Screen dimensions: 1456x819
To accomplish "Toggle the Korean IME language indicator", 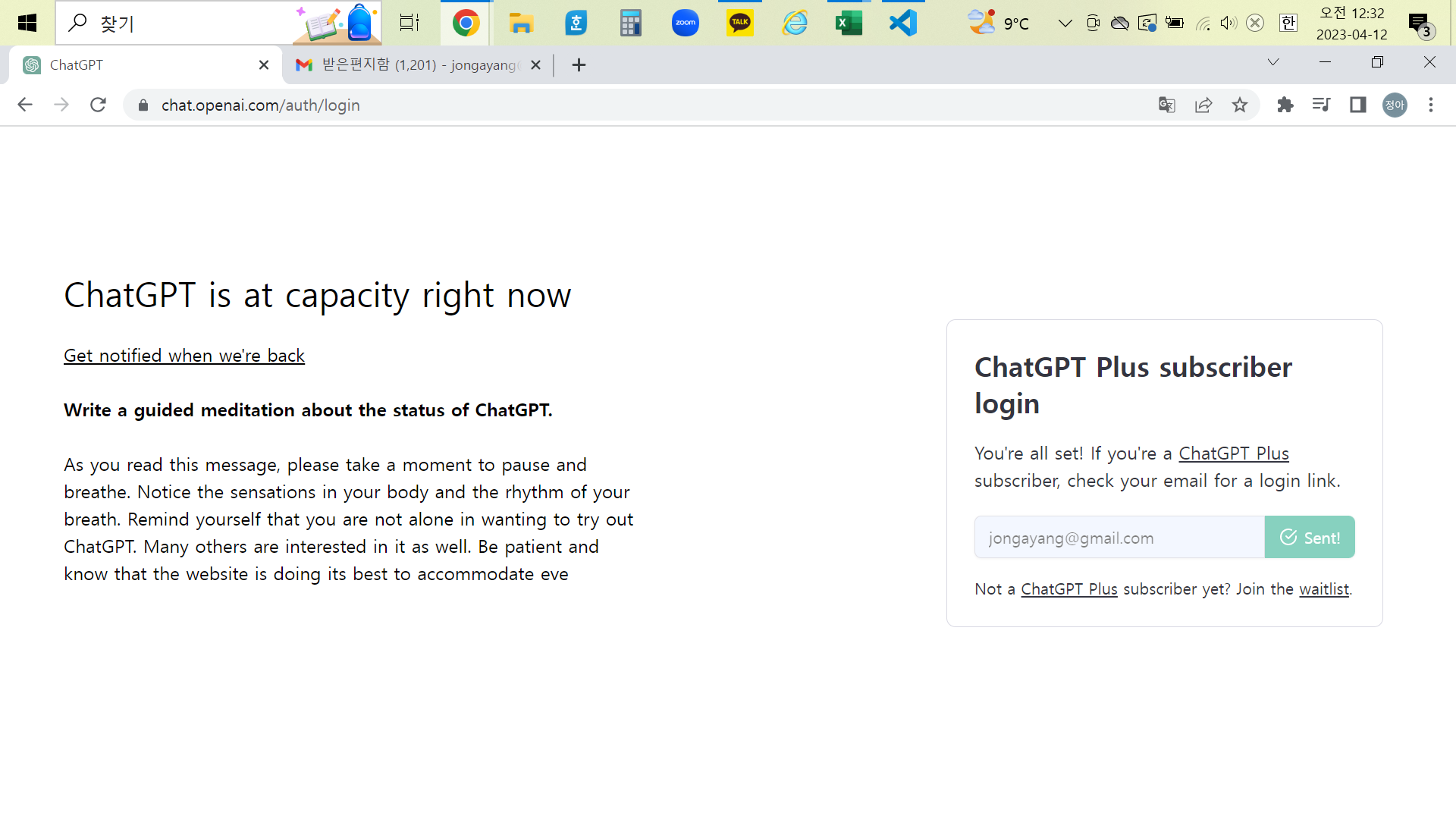I will coord(1288,23).
